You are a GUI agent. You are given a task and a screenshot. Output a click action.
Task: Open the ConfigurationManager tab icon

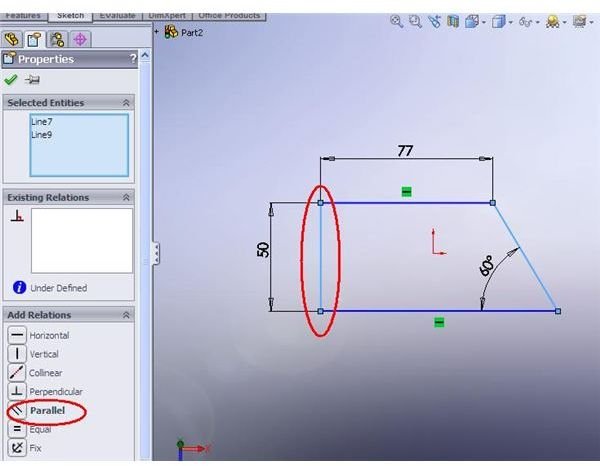pos(57,39)
